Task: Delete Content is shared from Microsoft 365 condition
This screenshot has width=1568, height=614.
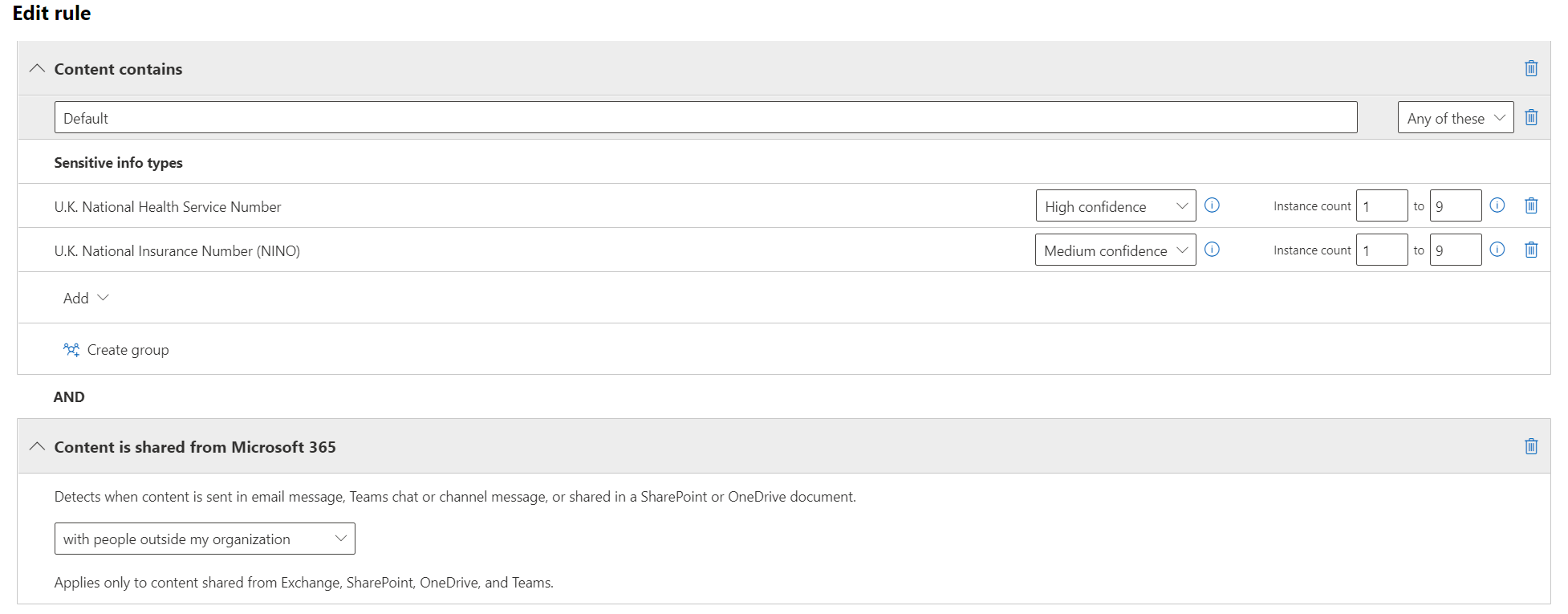Action: [x=1531, y=446]
